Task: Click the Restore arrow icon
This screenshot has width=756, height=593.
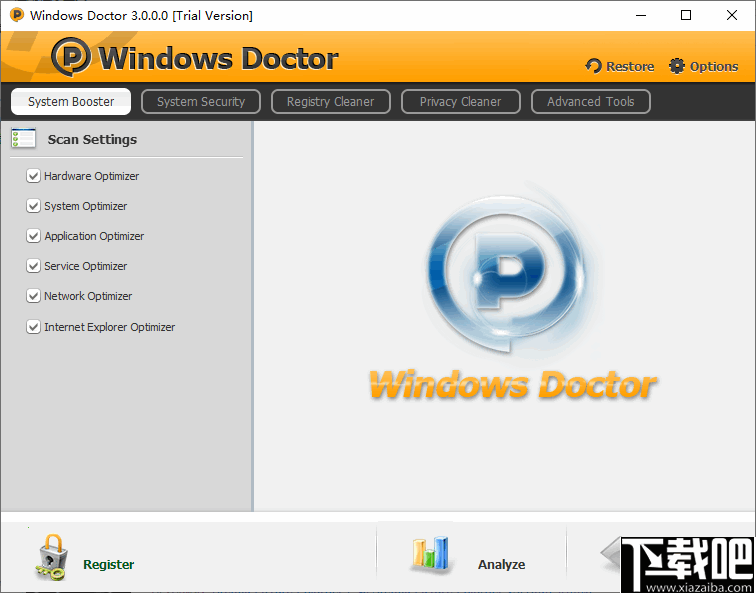Action: tap(594, 66)
